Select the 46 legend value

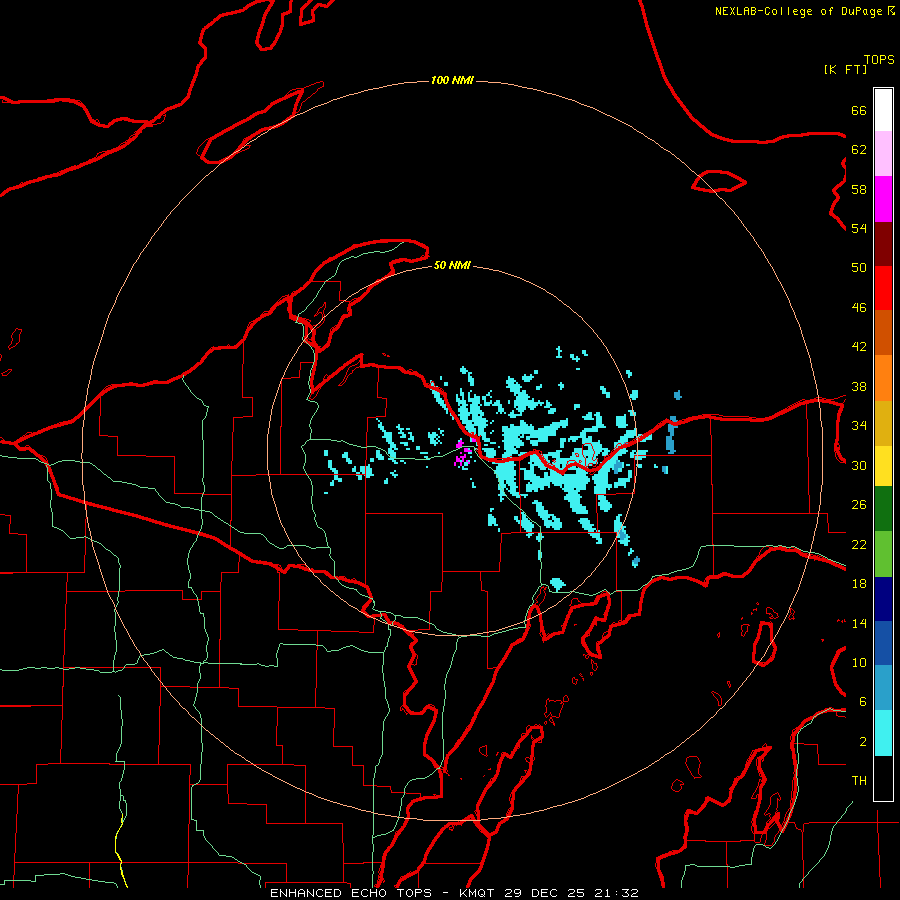(859, 308)
